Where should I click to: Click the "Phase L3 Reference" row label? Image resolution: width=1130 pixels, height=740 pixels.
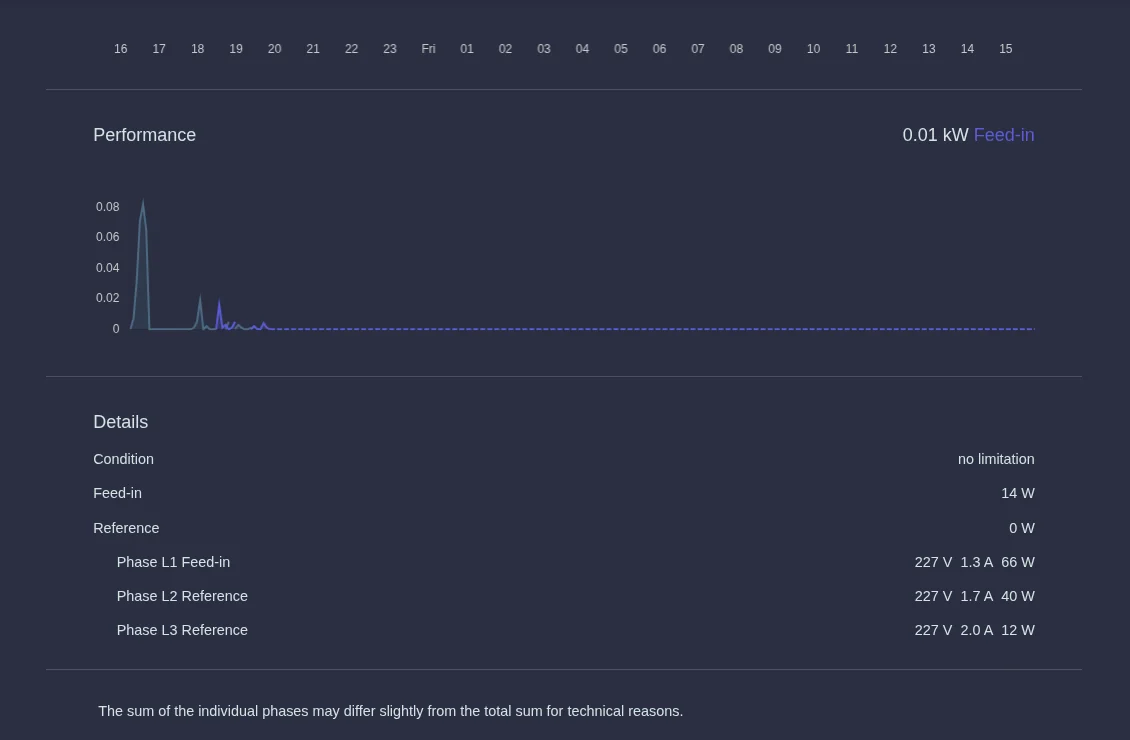[x=182, y=630]
